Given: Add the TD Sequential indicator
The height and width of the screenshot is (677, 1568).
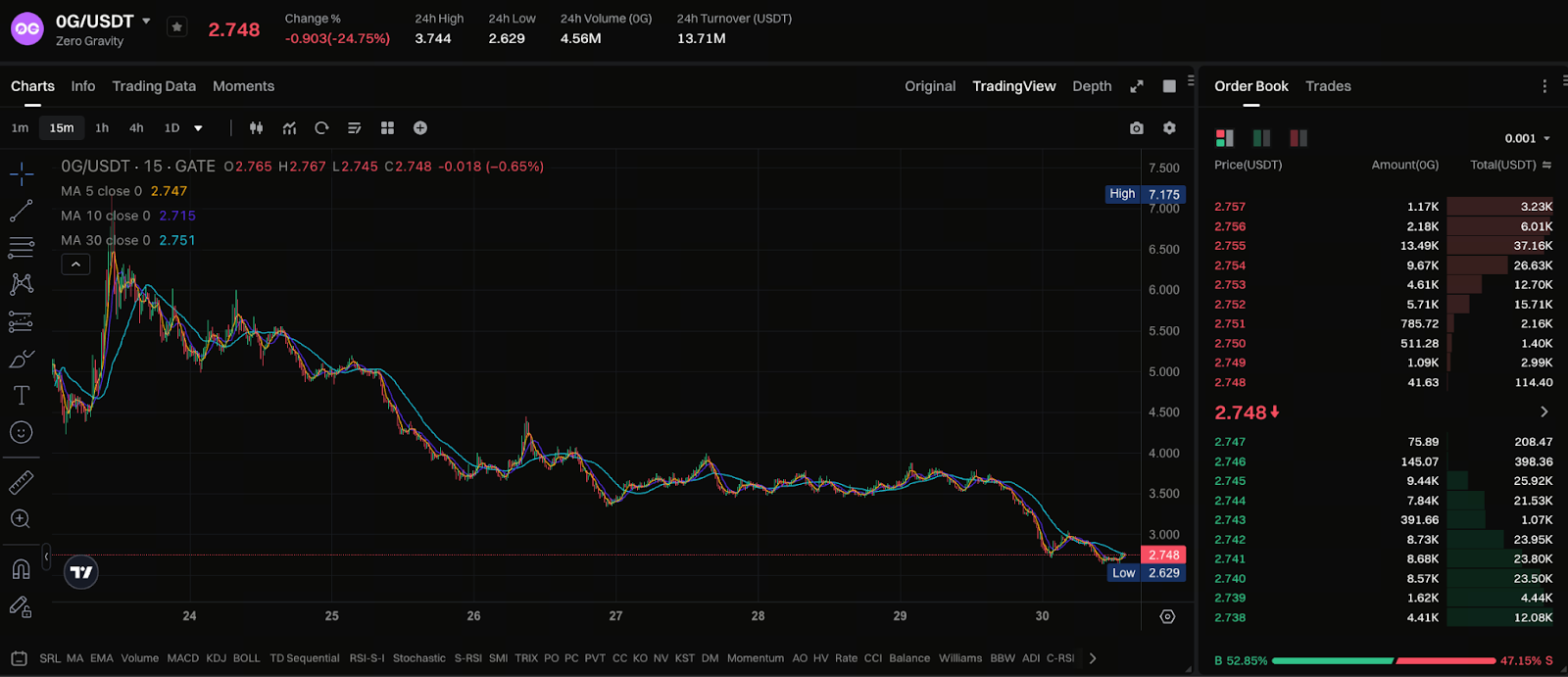Looking at the screenshot, I should [305, 658].
